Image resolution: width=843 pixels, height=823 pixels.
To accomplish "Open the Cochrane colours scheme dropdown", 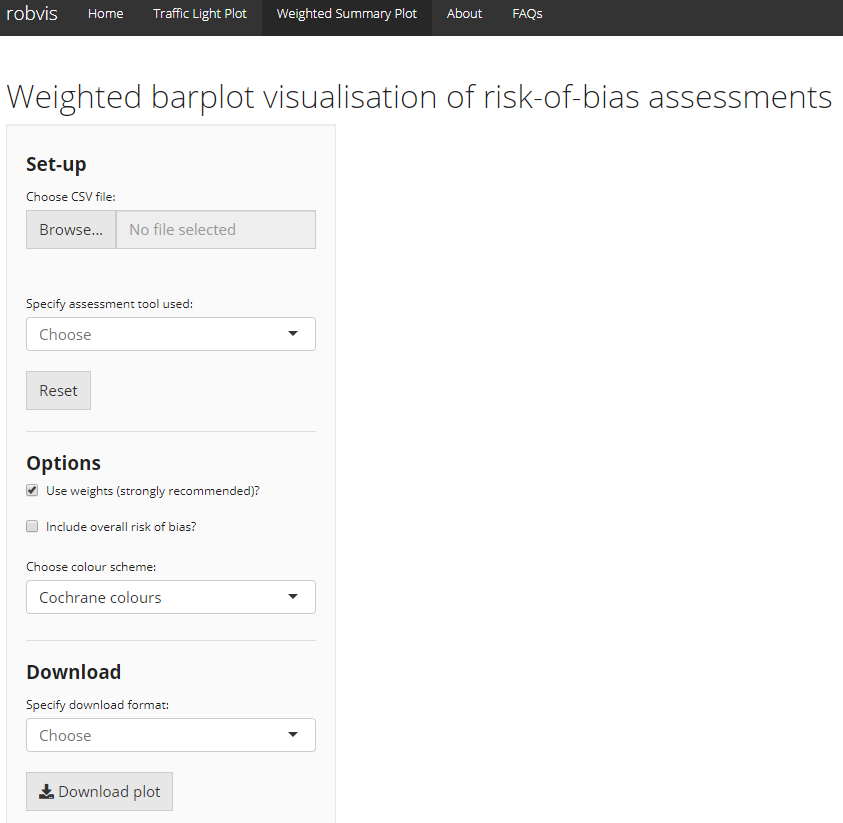I will pos(170,597).
